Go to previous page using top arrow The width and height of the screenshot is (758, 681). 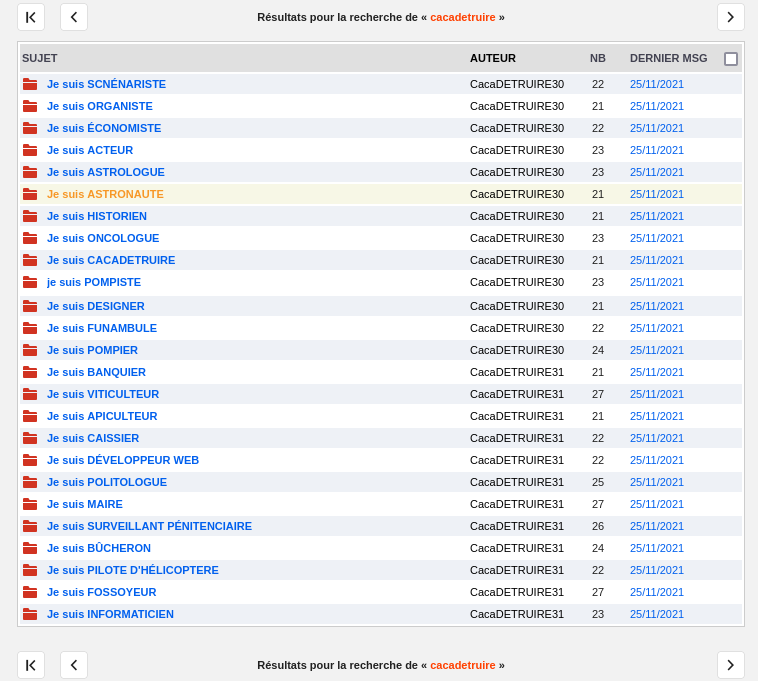point(74,17)
